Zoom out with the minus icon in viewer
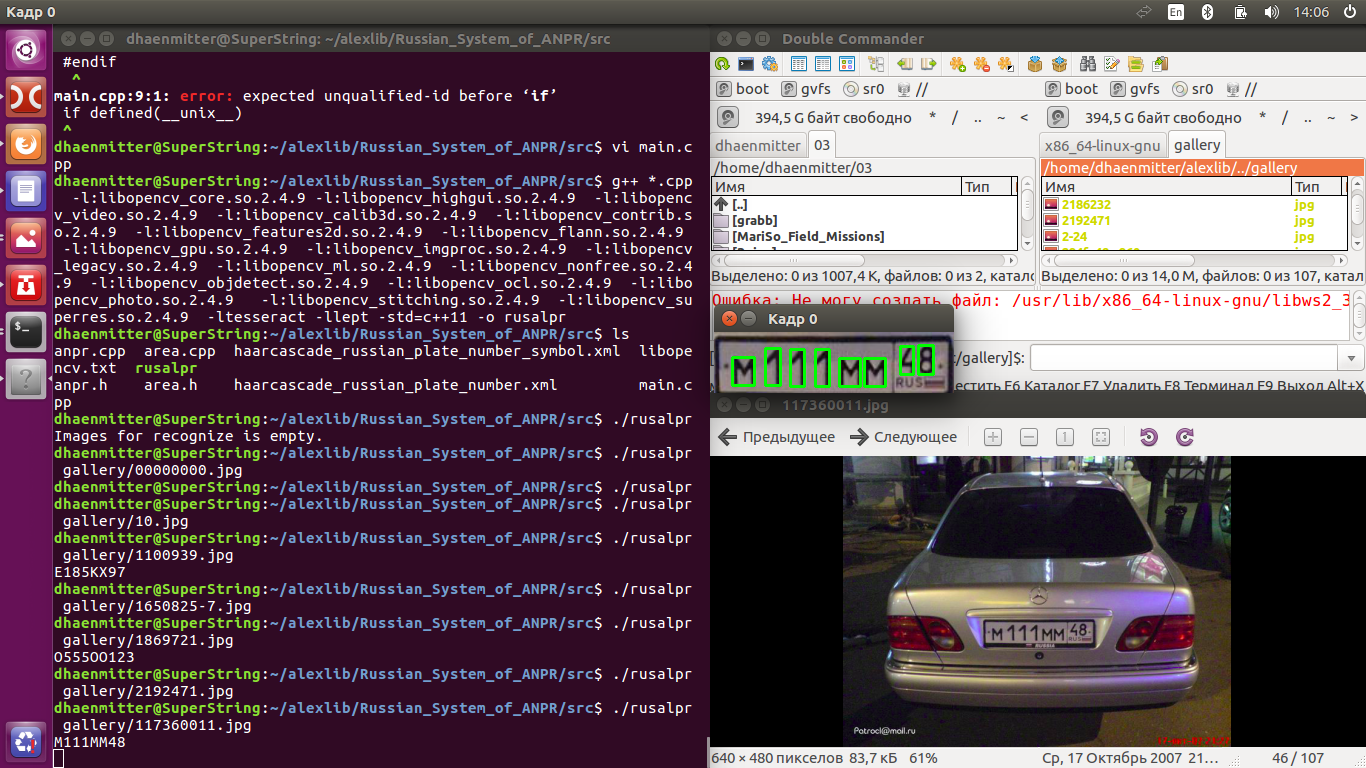This screenshot has height=768, width=1366. [1029, 437]
